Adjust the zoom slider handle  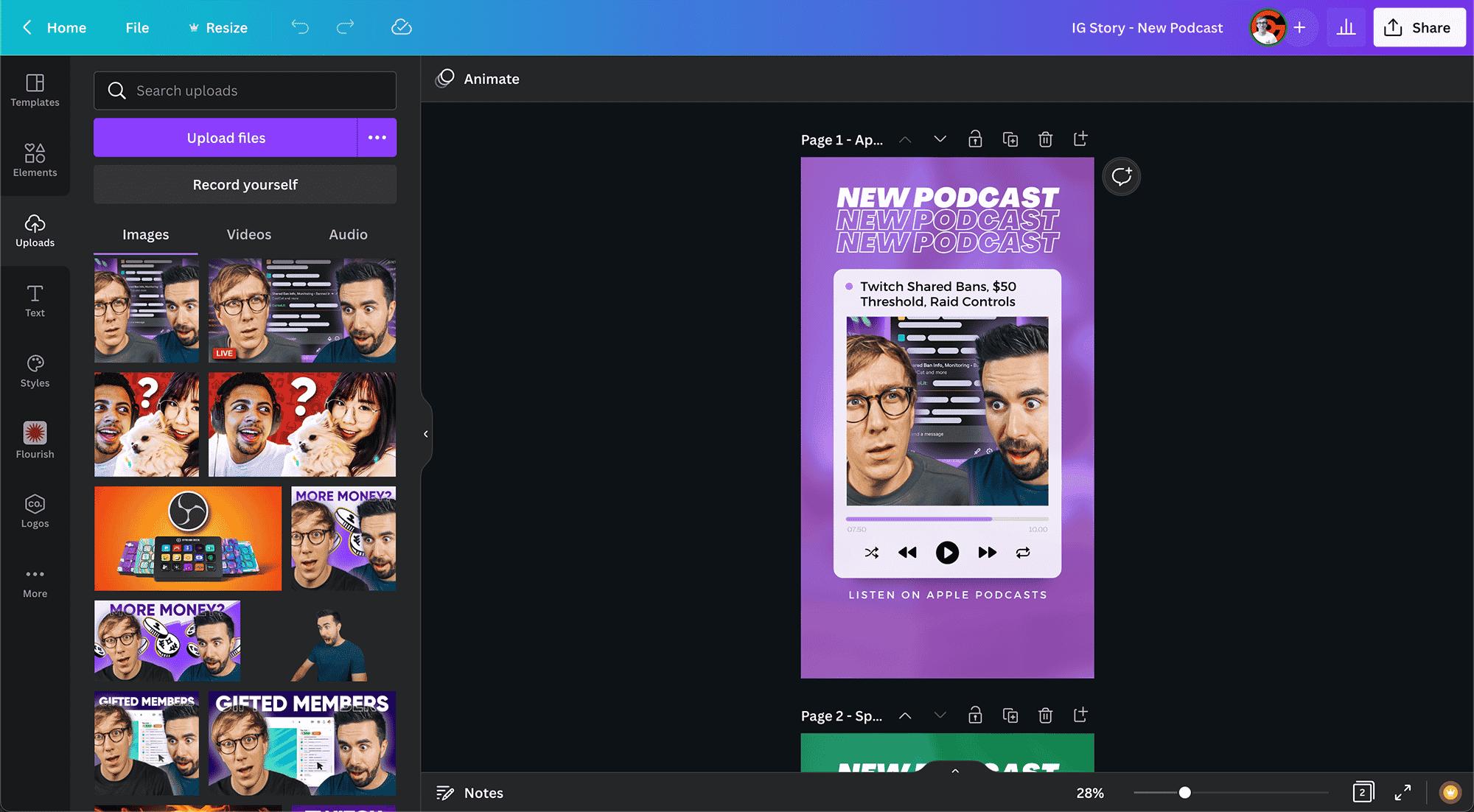[1184, 793]
